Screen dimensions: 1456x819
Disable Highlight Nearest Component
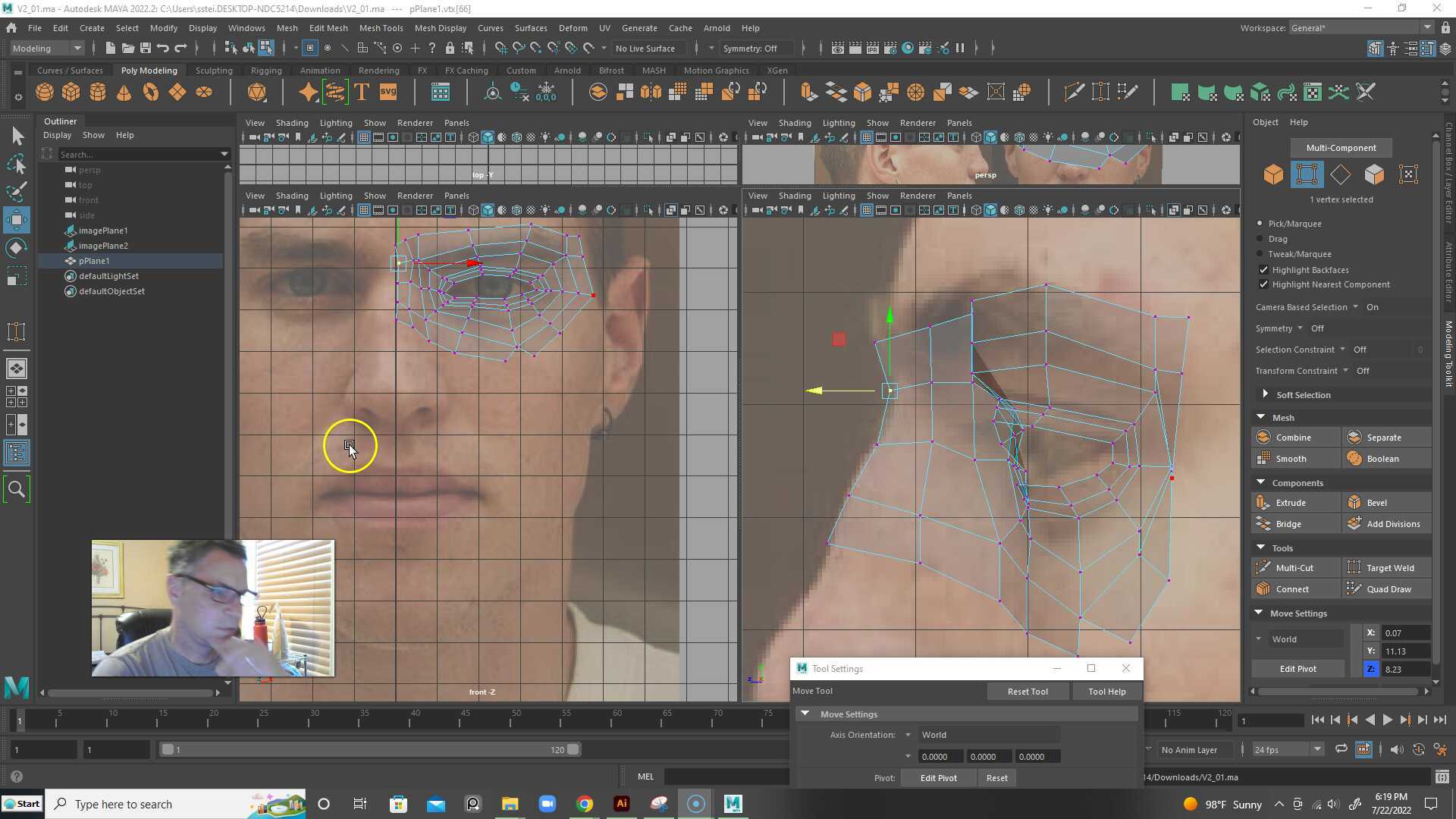[1263, 284]
